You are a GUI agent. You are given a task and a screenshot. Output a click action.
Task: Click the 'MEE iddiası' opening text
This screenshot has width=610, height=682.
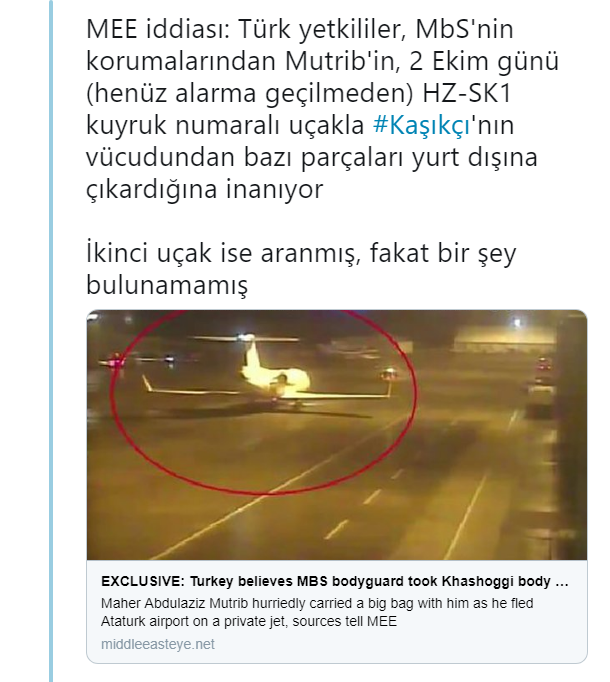[158, 29]
